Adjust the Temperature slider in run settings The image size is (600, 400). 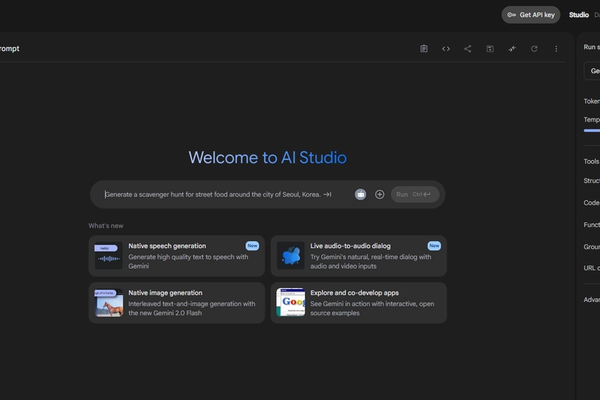coord(592,131)
